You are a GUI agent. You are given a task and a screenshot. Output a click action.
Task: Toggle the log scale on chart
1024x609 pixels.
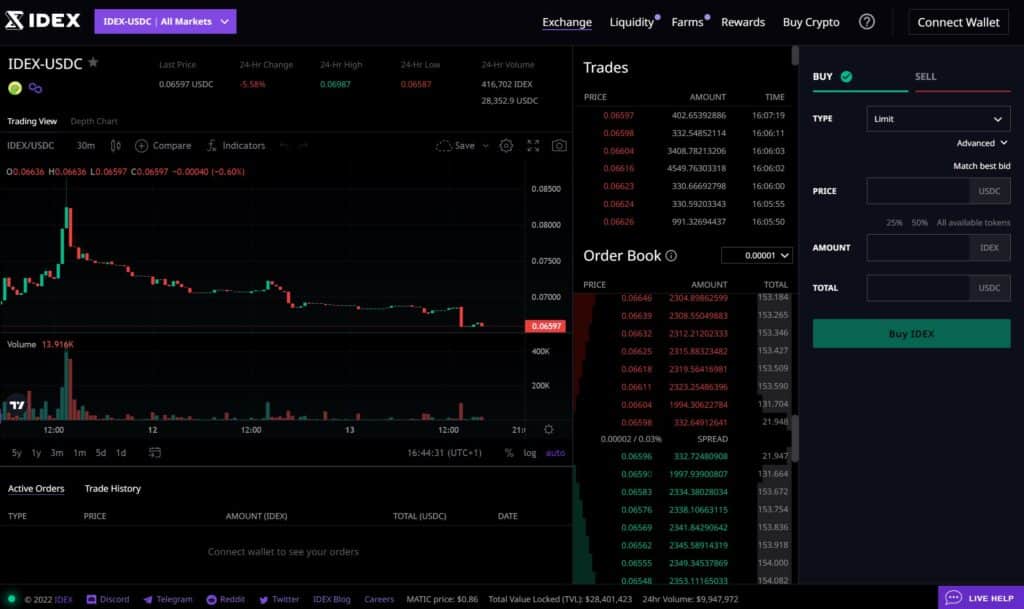pyautogui.click(x=529, y=453)
